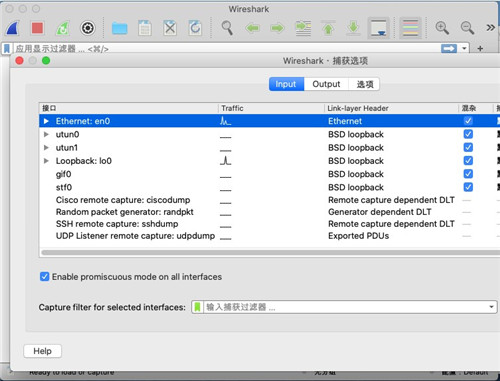Screen dimensions: 500x381
Task: Expand the utun0 interface details
Action: coord(46,134)
